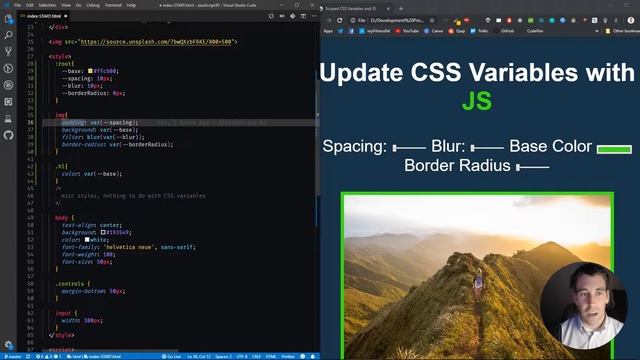This screenshot has width=640, height=360.
Task: Click the #193549 color swatch in code
Action: coord(103,232)
